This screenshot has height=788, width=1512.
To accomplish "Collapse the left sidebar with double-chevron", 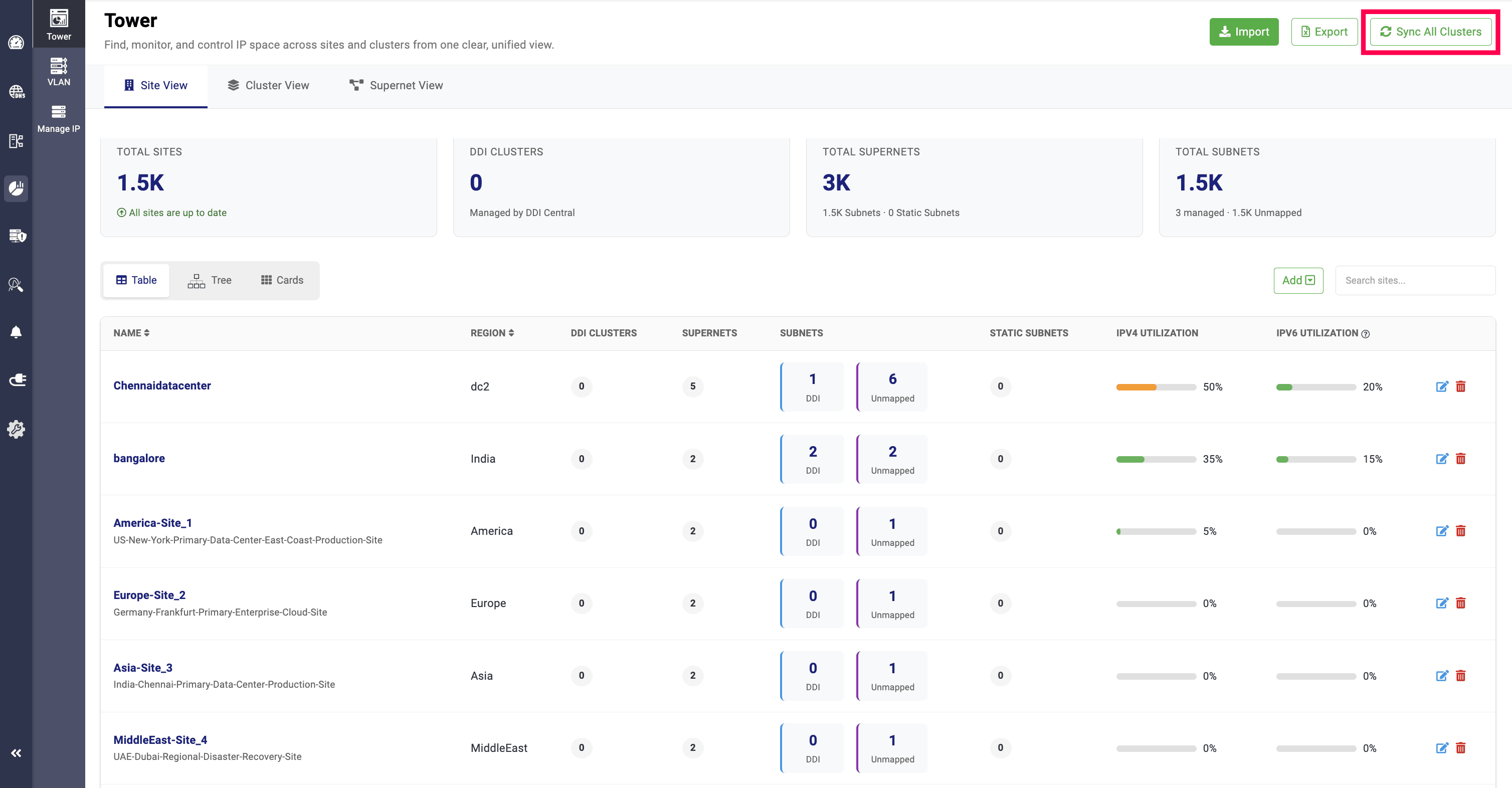I will [16, 753].
